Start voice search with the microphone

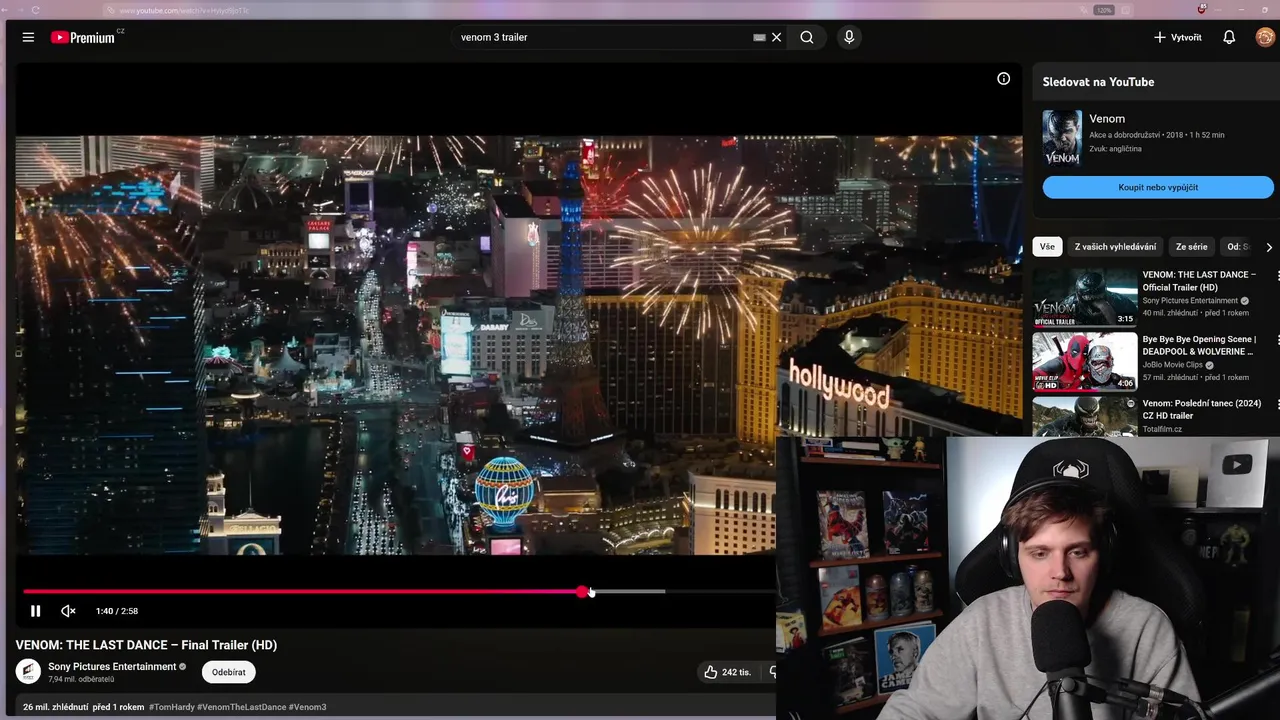click(x=849, y=37)
